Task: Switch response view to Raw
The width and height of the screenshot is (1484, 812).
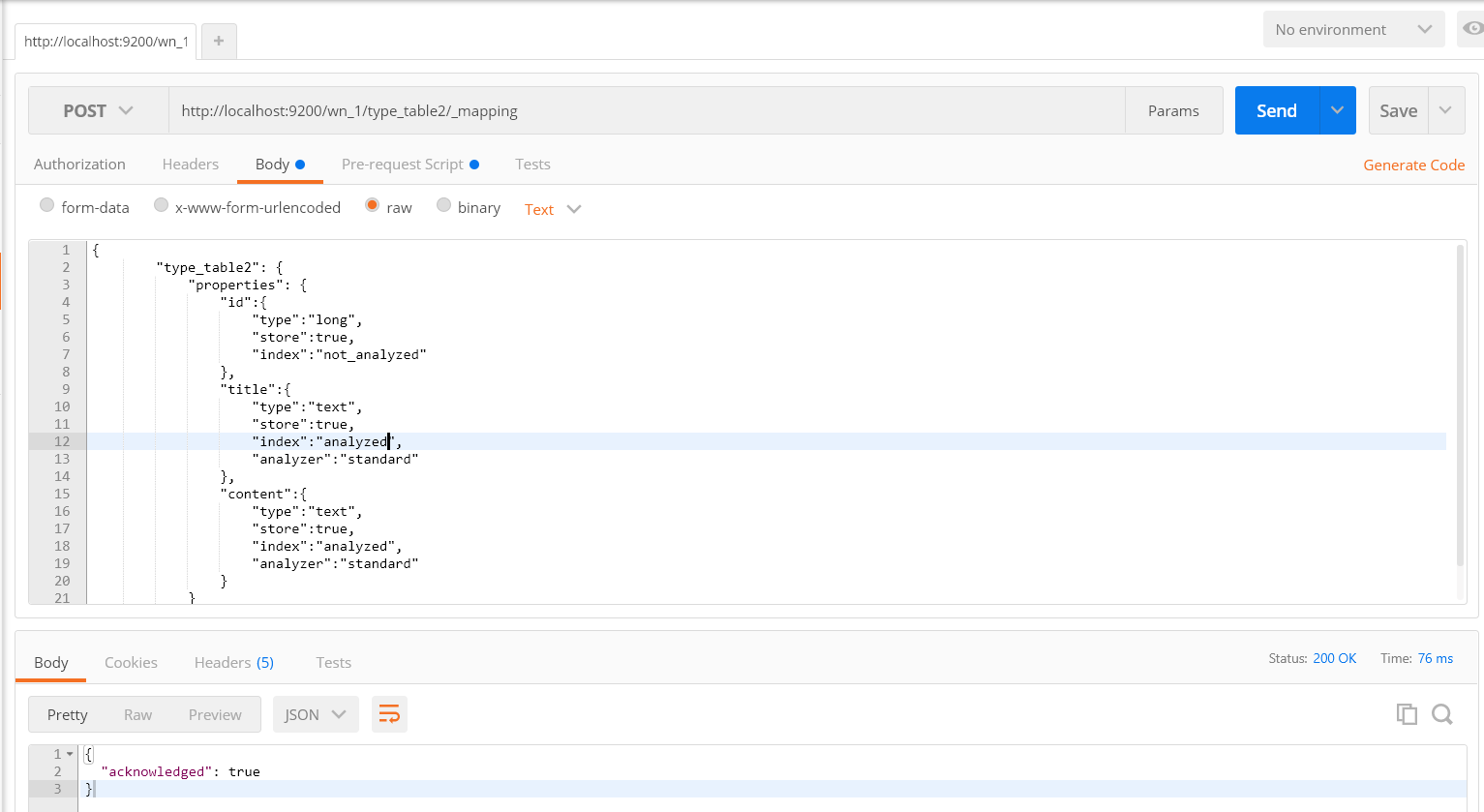Action: coord(137,714)
